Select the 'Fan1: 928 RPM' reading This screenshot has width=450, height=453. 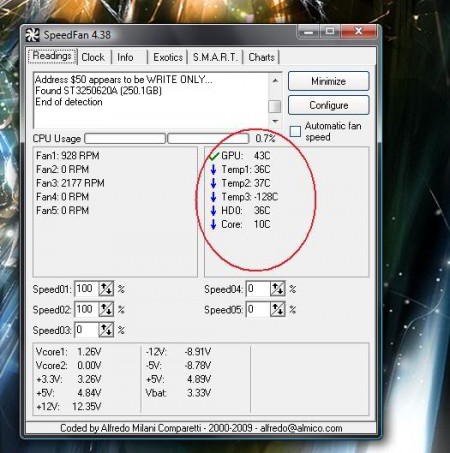point(68,156)
